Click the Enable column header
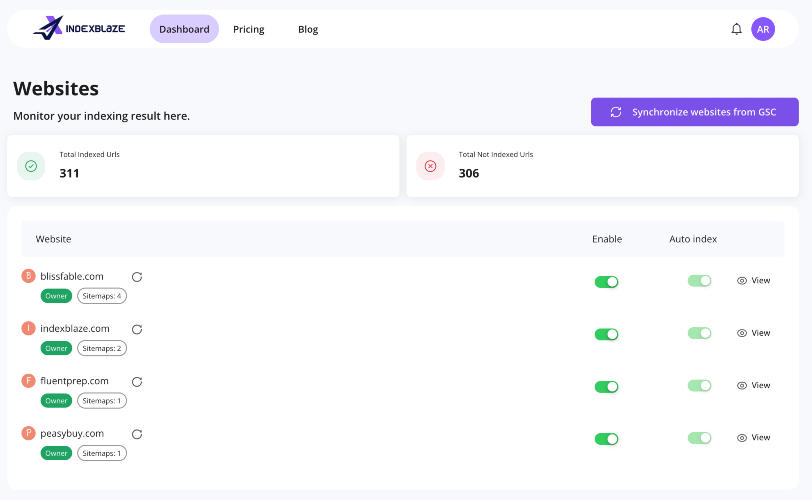This screenshot has width=812, height=500. 607,239
